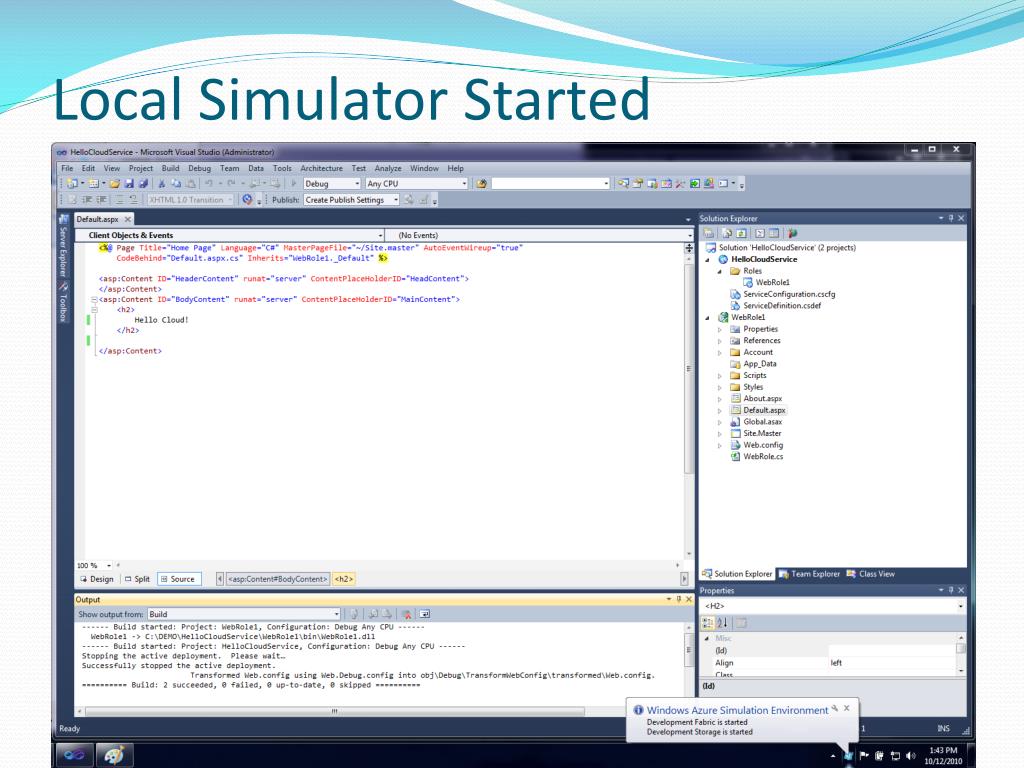1024x768 pixels.
Task: Click the <asp:Content#BodyContent> breadcrumb tag
Action: coord(278,579)
